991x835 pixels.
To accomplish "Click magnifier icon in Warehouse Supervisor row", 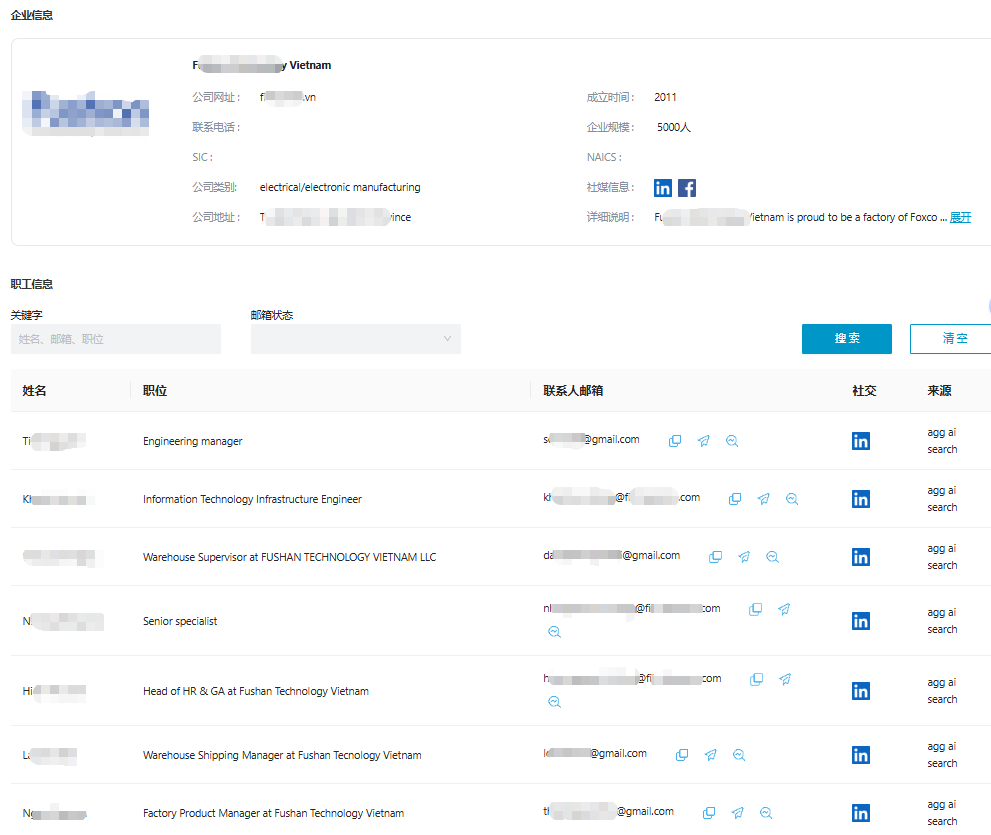I will pos(772,557).
